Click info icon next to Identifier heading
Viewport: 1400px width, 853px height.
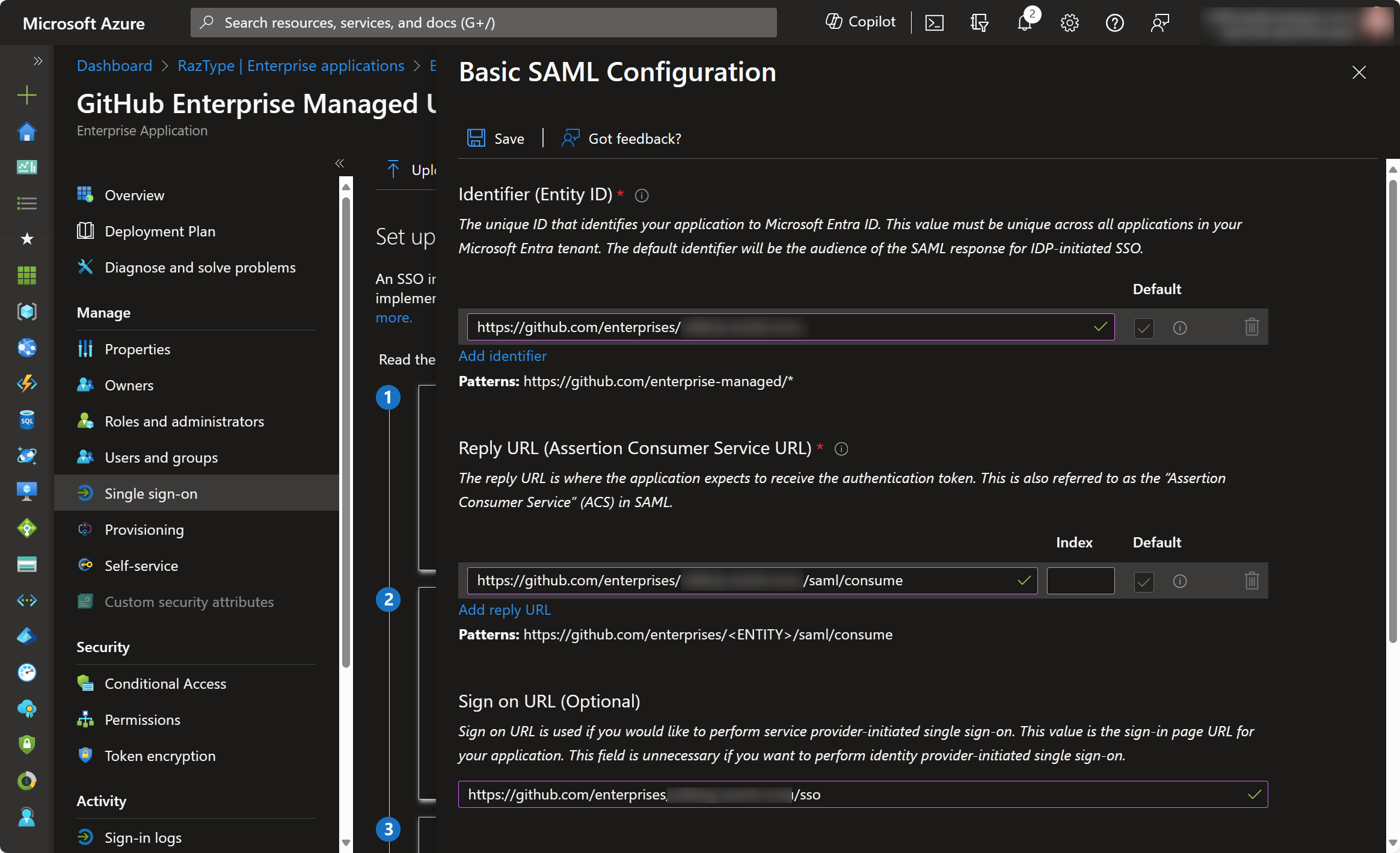point(642,196)
